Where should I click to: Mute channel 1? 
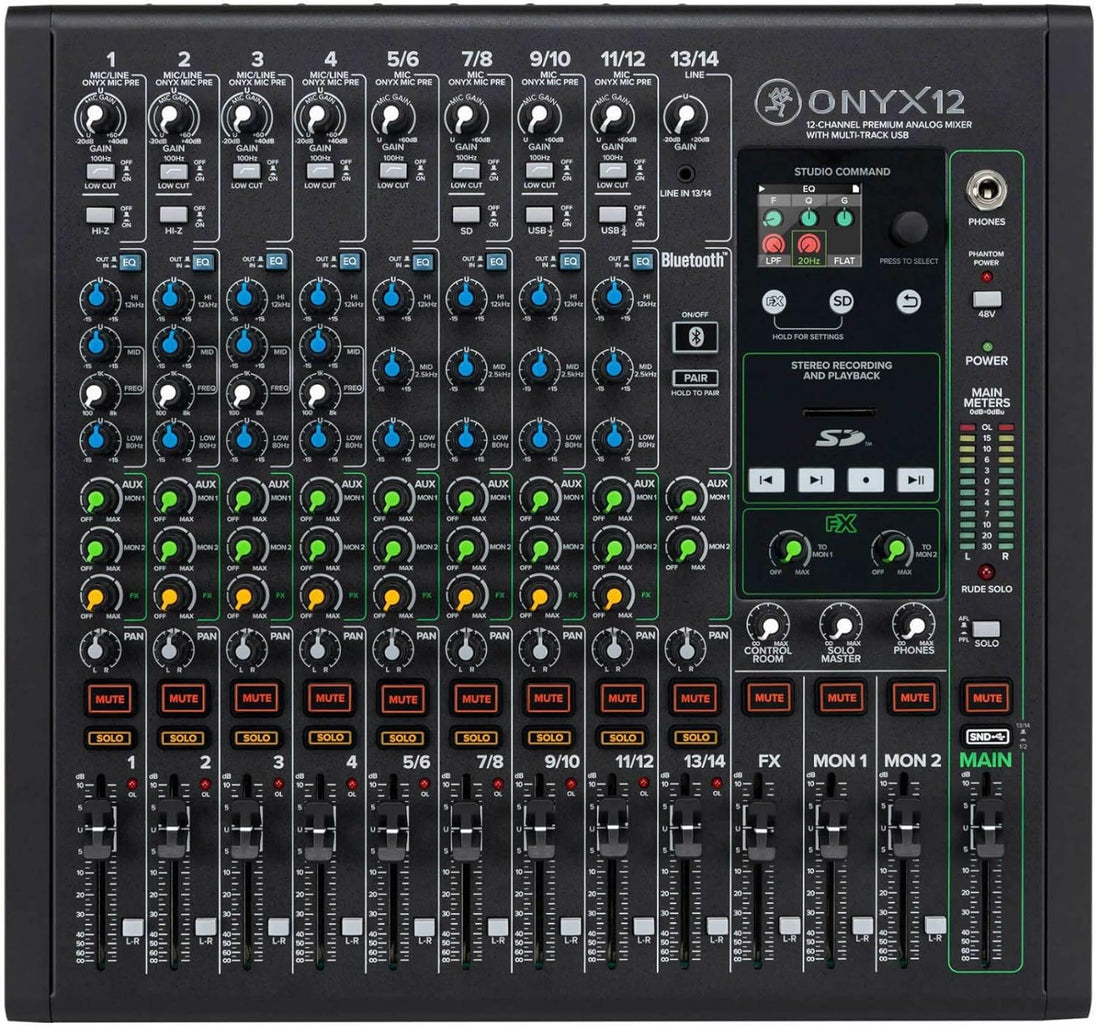(110, 698)
